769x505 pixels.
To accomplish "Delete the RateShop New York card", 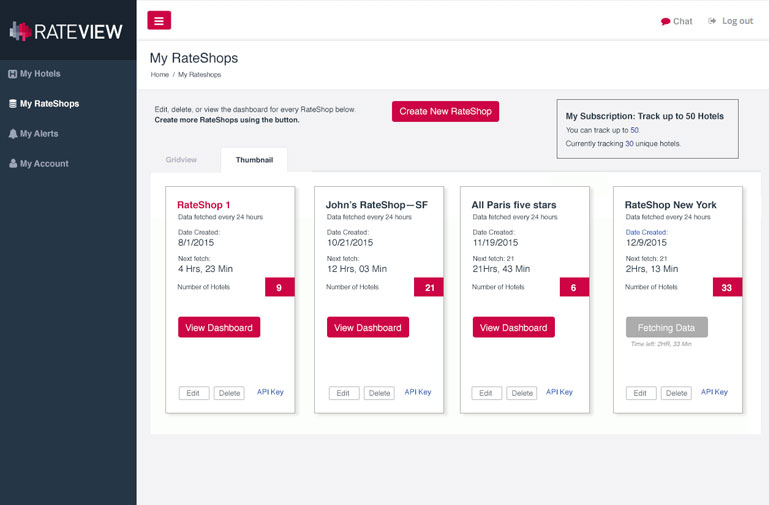I will tap(676, 393).
